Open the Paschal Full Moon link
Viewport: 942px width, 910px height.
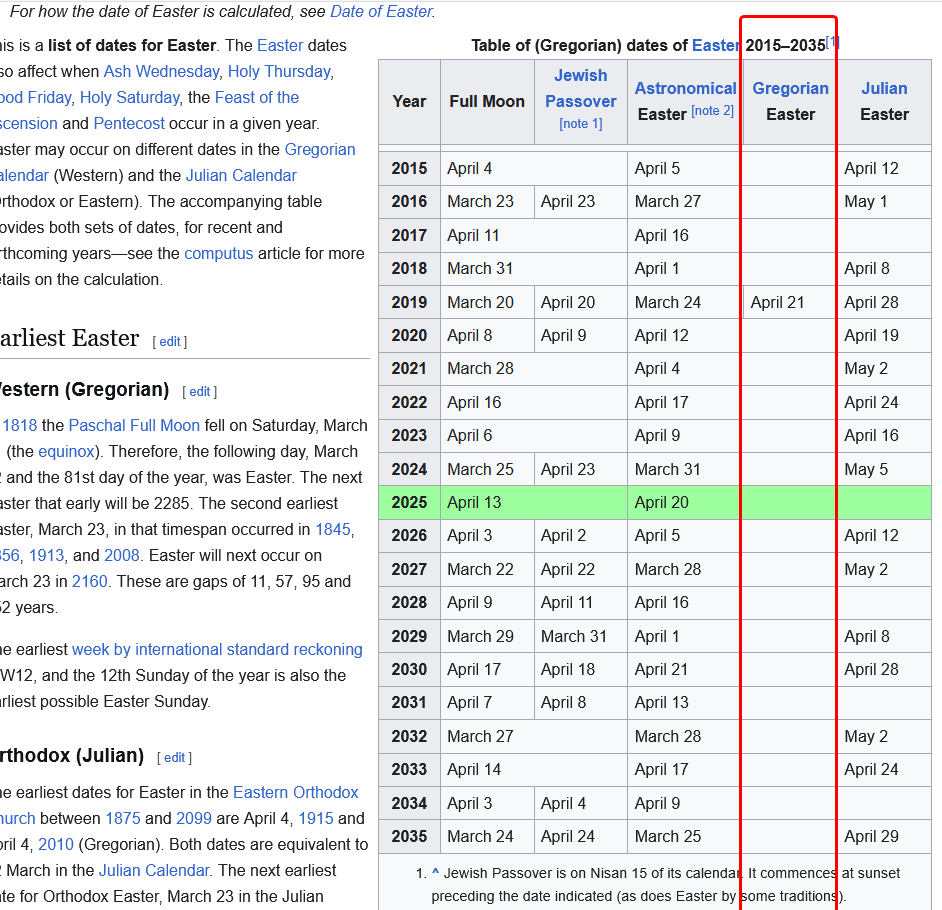134,425
